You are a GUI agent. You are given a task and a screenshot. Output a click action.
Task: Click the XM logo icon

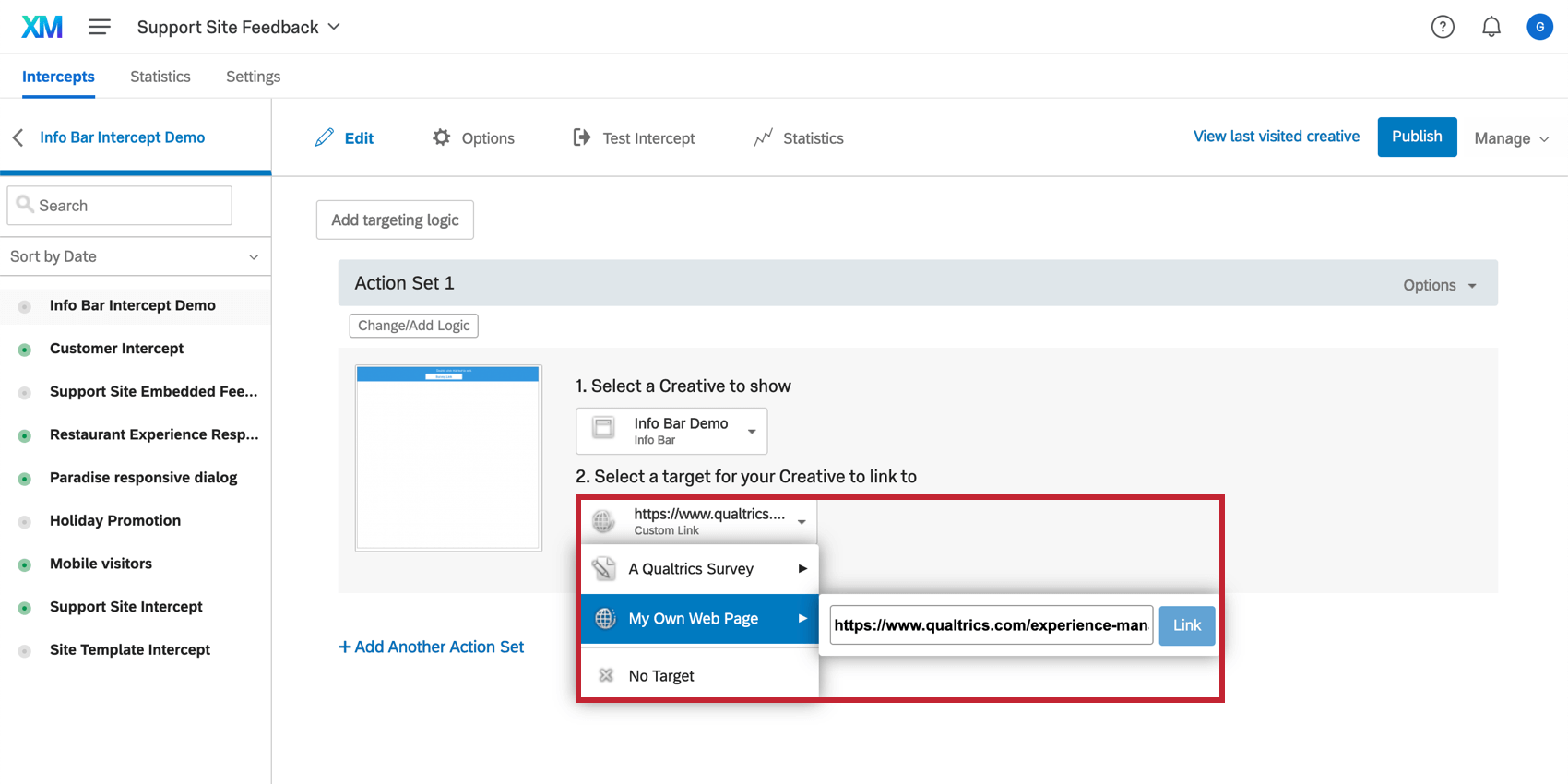(x=42, y=27)
